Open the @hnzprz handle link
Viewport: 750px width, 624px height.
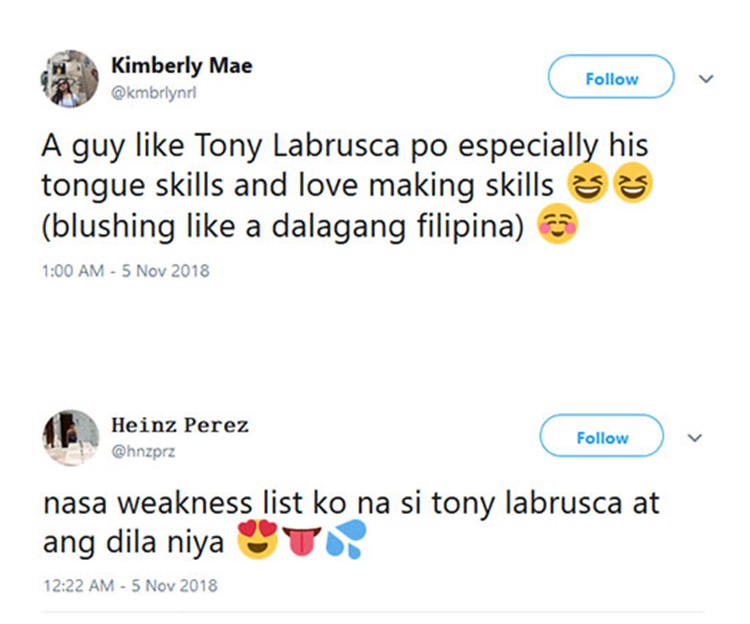point(144,449)
